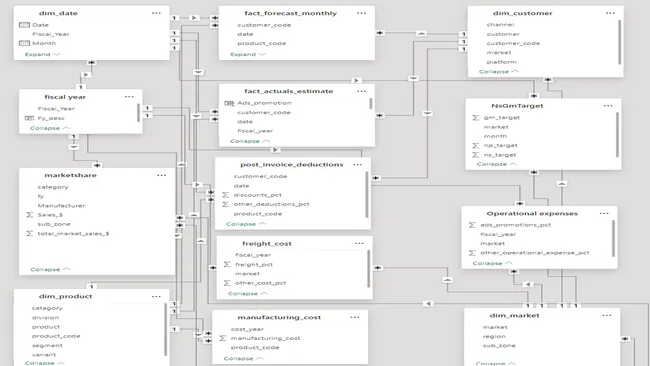This screenshot has width=650, height=366.
Task: Open freight_cost table ellipsis menu
Action: pos(359,244)
